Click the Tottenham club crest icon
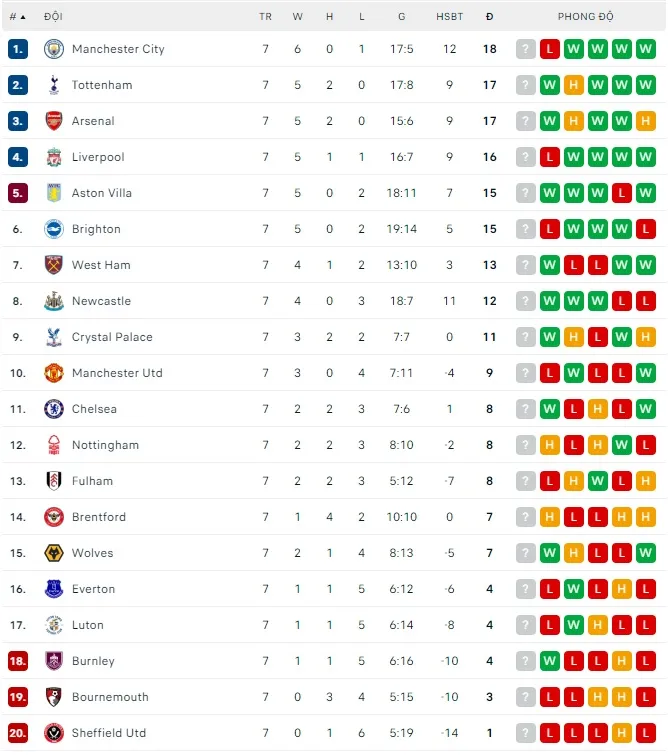Viewport: 668px width, 755px height. tap(54, 85)
